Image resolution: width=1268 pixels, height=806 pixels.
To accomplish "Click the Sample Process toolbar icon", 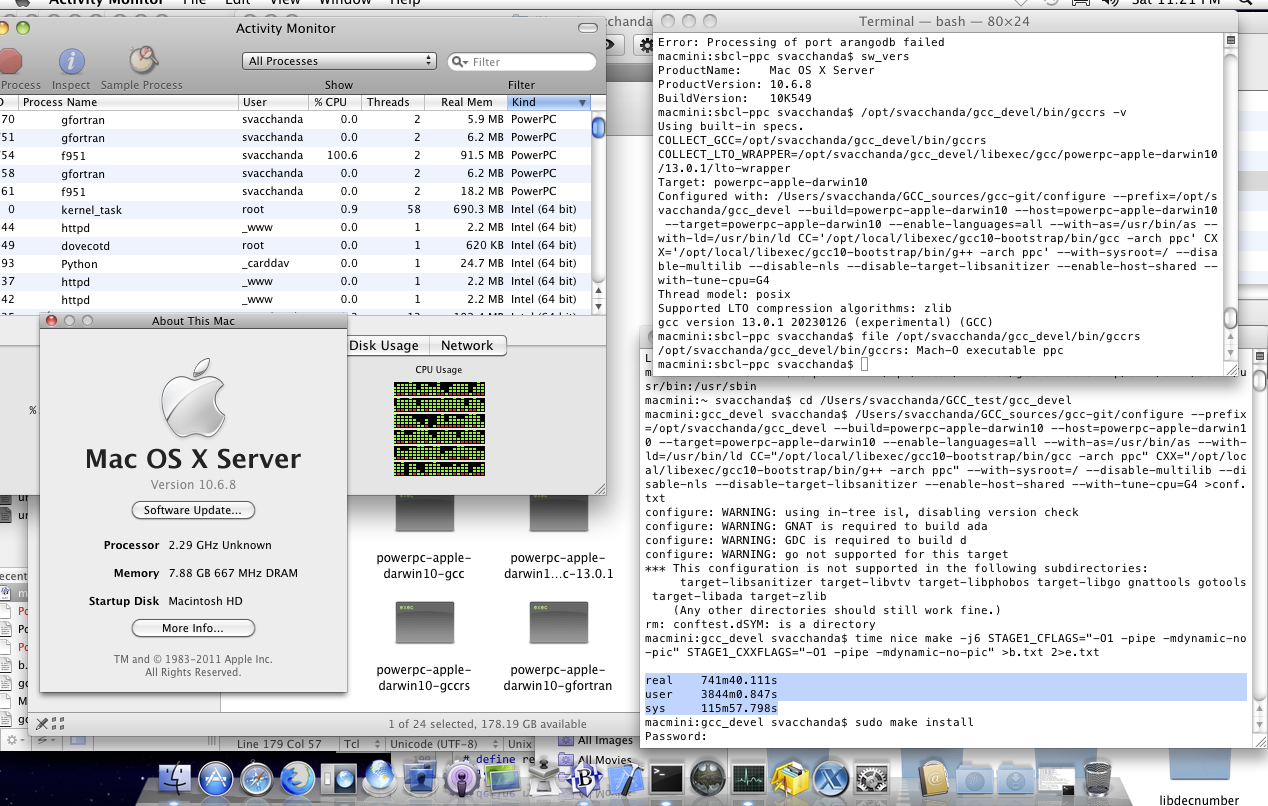I will (x=142, y=61).
